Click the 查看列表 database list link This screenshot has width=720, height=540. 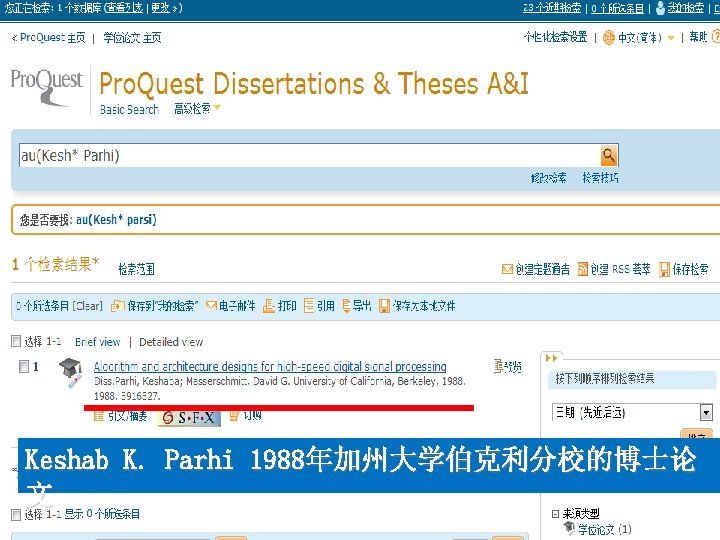(124, 8)
